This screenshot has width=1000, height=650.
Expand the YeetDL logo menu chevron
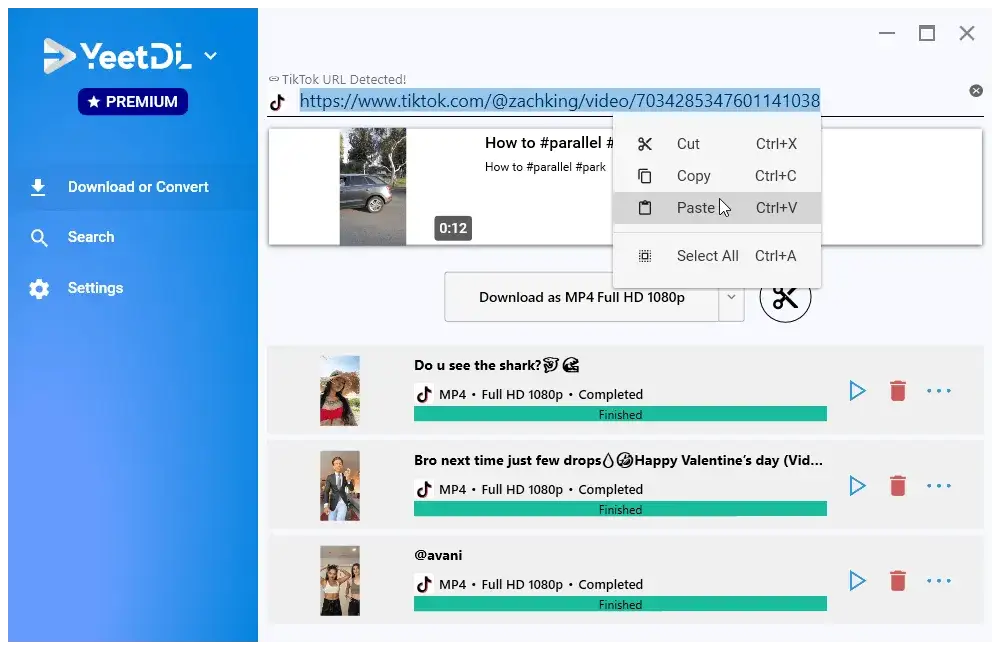pyautogui.click(x=210, y=56)
